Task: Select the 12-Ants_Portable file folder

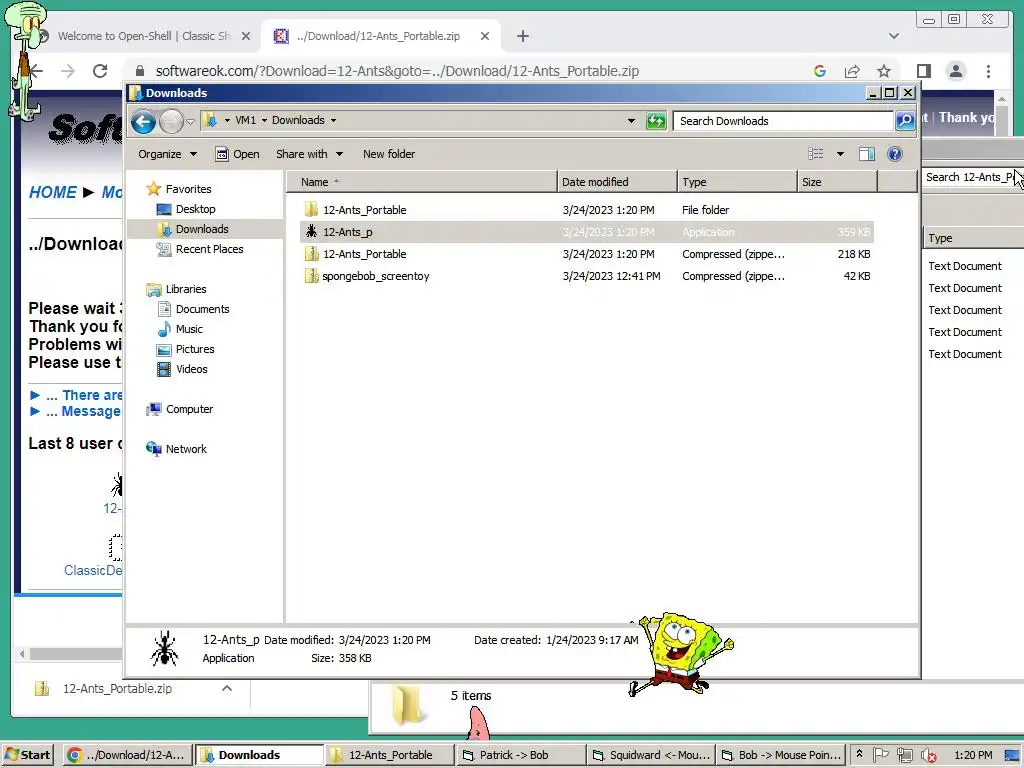Action: click(x=364, y=210)
